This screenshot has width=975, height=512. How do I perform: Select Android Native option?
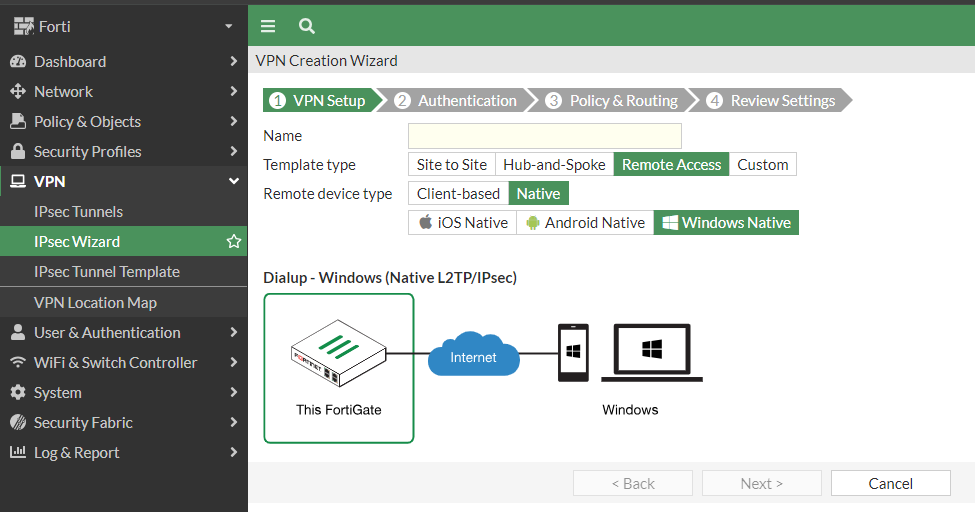click(x=585, y=223)
